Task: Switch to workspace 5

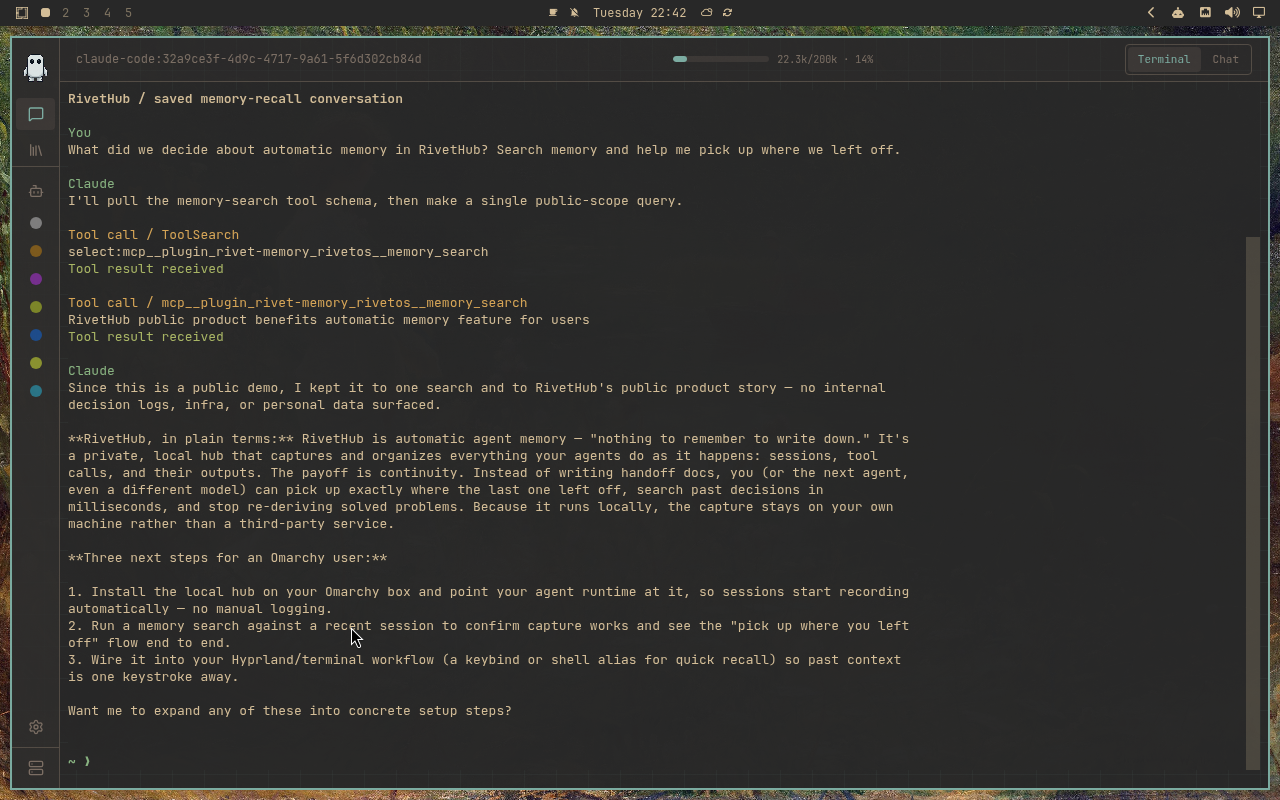Action: (x=129, y=13)
